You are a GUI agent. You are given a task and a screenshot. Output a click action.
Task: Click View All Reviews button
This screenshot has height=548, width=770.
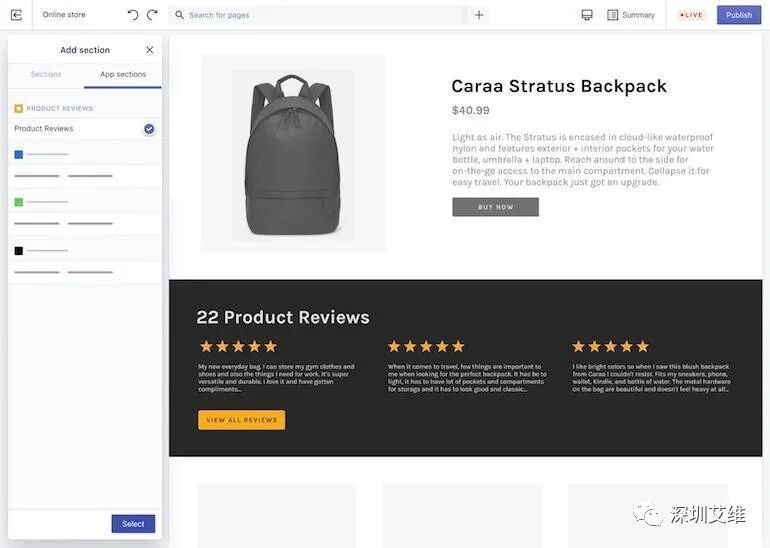click(x=242, y=420)
